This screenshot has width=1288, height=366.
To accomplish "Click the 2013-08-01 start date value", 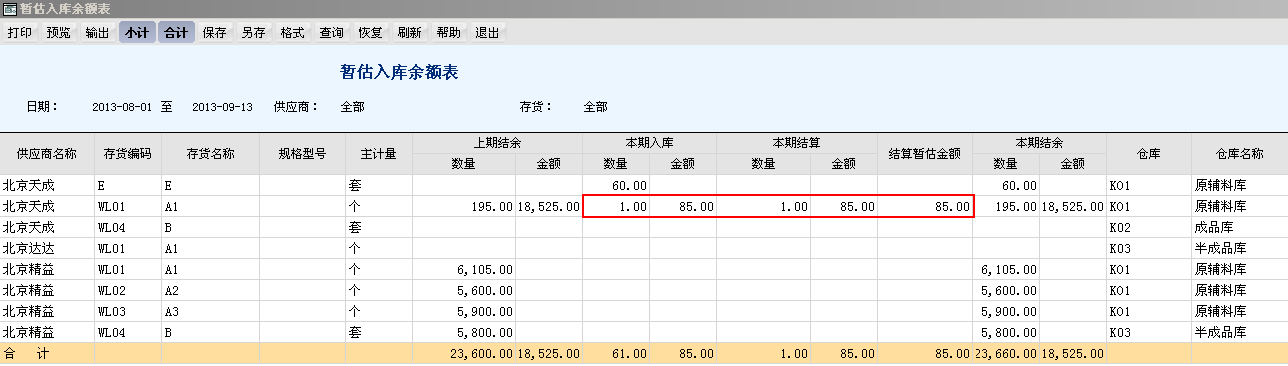I will point(121,107).
